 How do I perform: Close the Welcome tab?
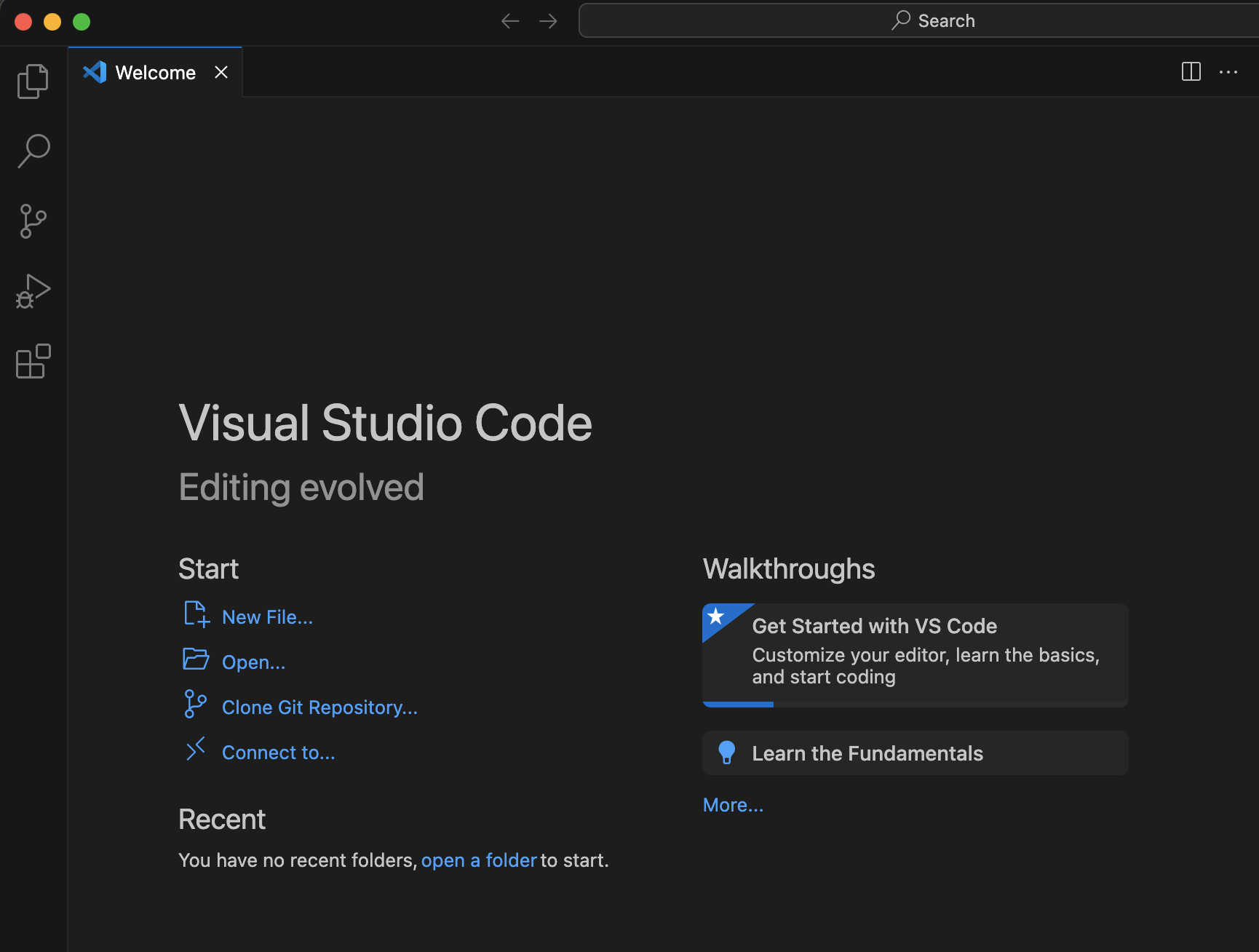221,72
